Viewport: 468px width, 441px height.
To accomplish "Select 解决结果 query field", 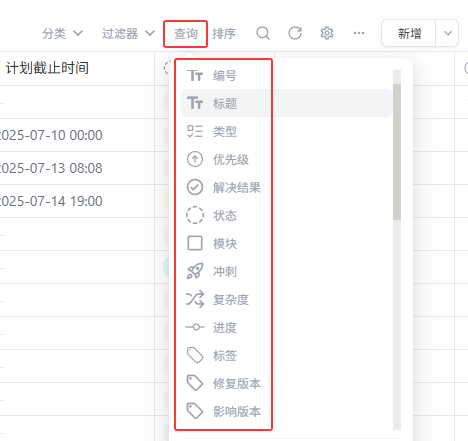I will pyautogui.click(x=287, y=187).
